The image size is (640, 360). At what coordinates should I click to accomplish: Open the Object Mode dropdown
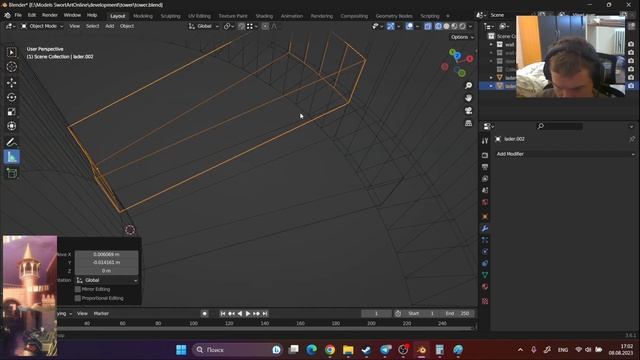pos(42,26)
